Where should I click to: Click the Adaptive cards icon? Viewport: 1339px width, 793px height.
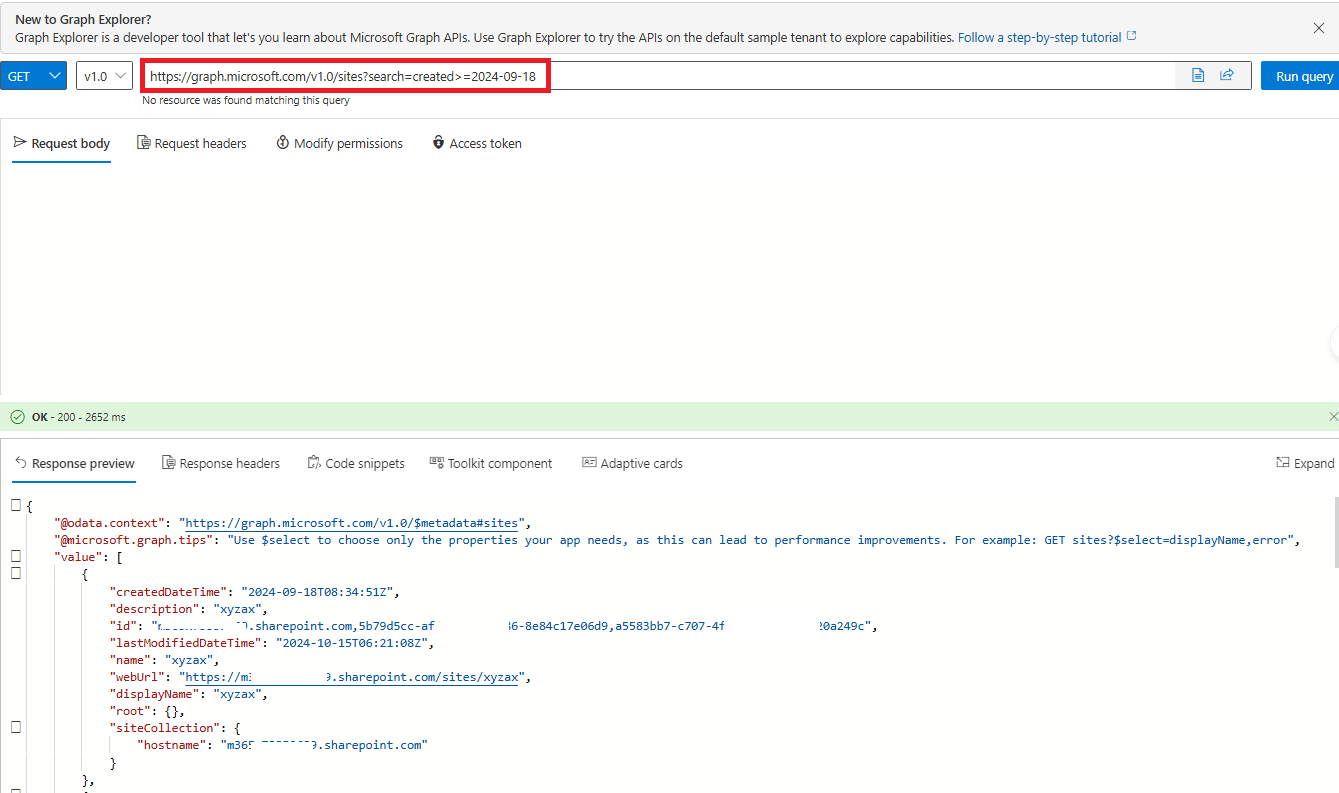coord(589,462)
